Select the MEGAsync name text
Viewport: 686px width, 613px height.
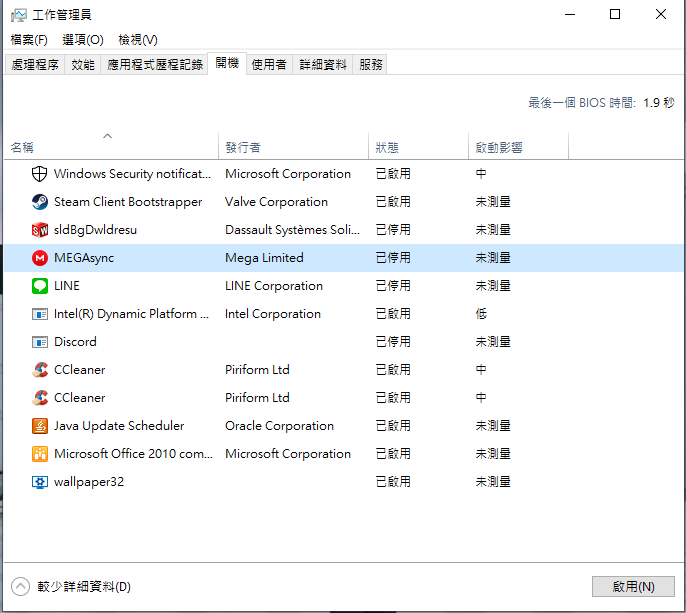(x=84, y=258)
